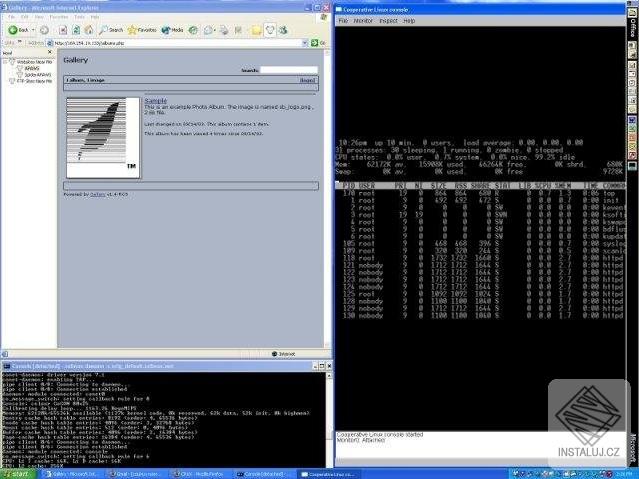Open the Monitor menu in the Linux console
The height and width of the screenshot is (479, 639).
(363, 20)
